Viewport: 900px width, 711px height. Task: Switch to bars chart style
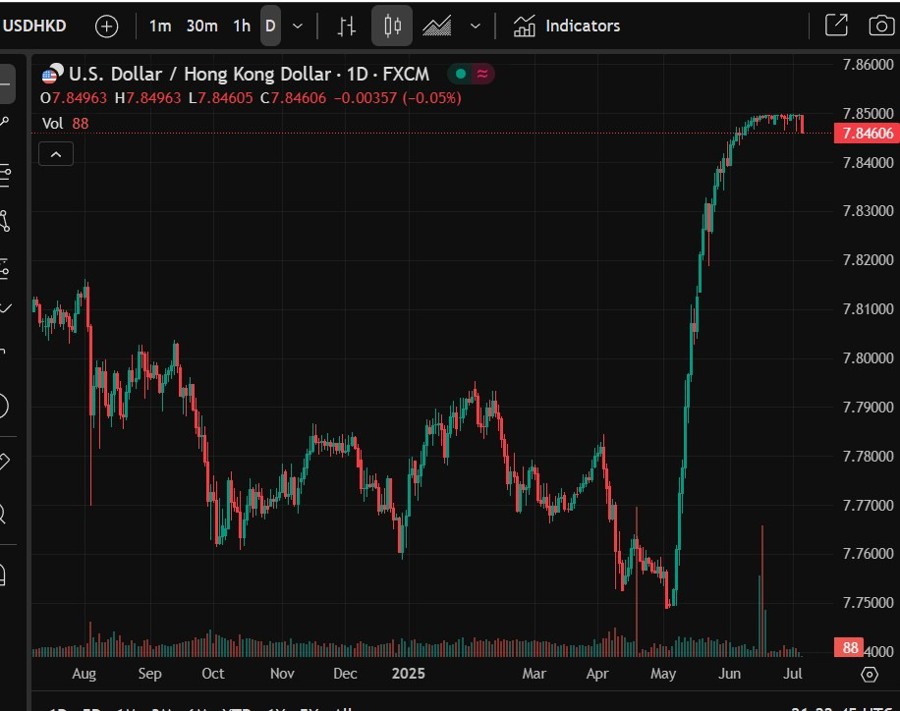pos(346,25)
